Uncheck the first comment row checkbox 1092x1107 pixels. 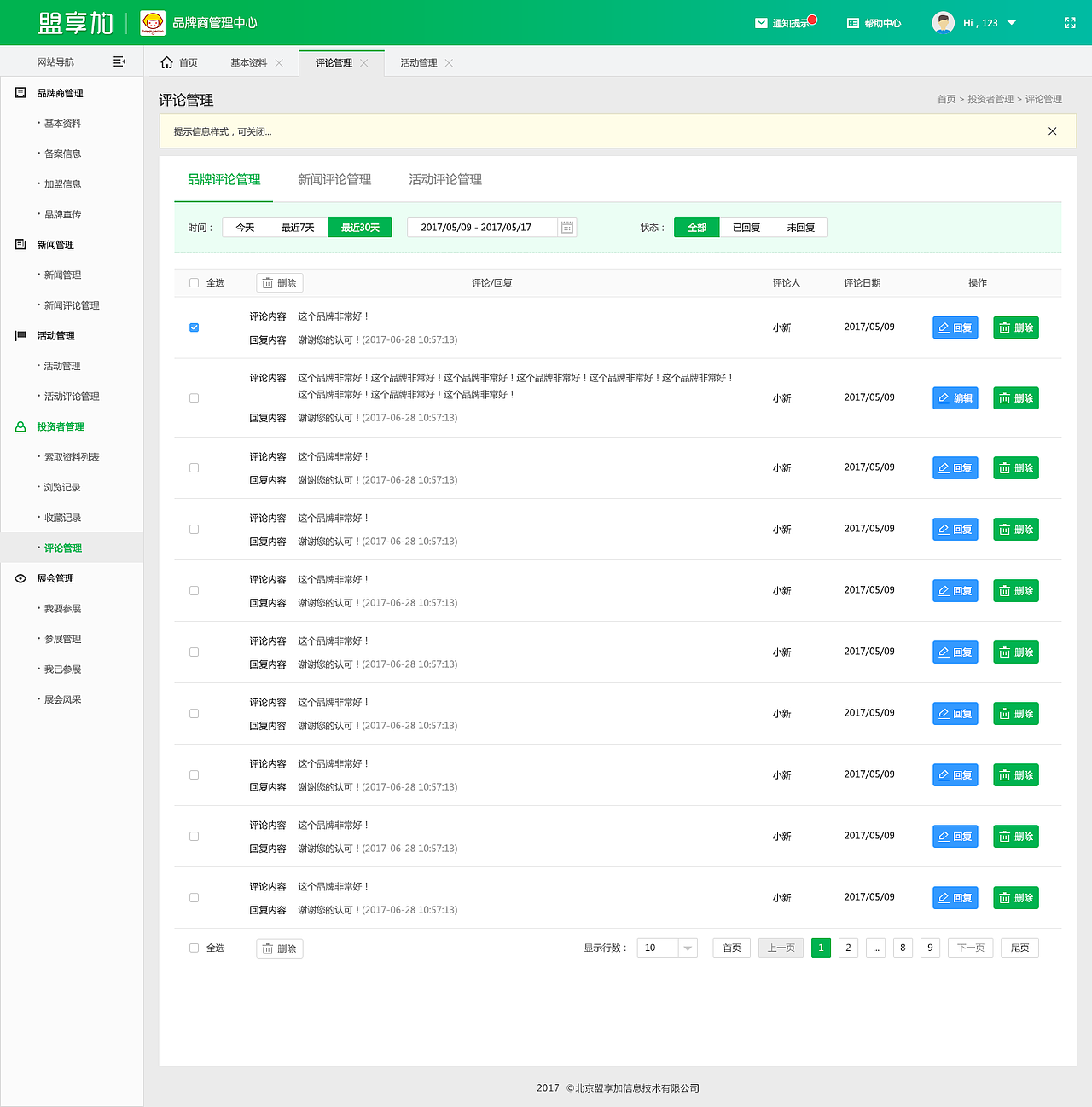(195, 327)
